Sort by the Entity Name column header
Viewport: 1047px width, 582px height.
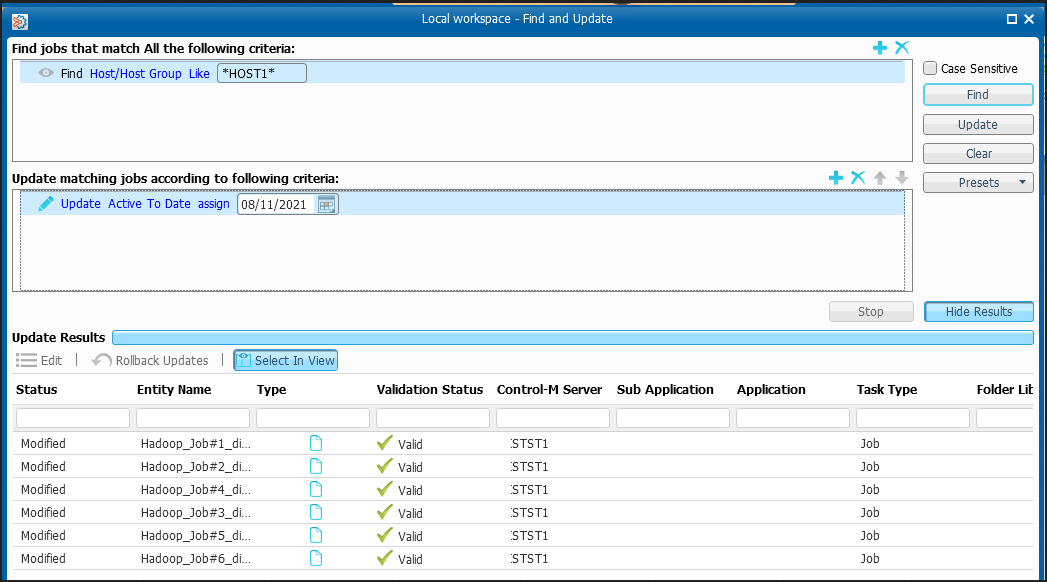click(174, 390)
